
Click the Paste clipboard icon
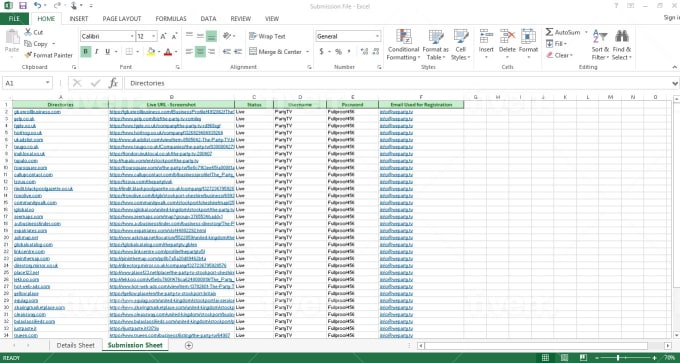12,36
